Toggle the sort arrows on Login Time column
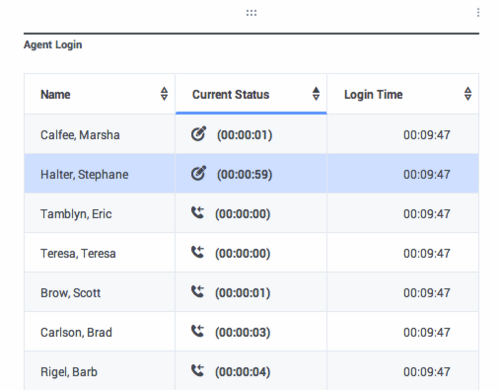500x390 pixels. (x=468, y=94)
